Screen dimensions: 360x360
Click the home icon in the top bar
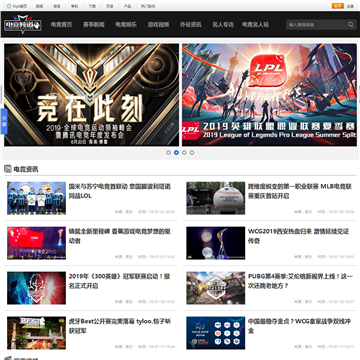coord(9,6)
